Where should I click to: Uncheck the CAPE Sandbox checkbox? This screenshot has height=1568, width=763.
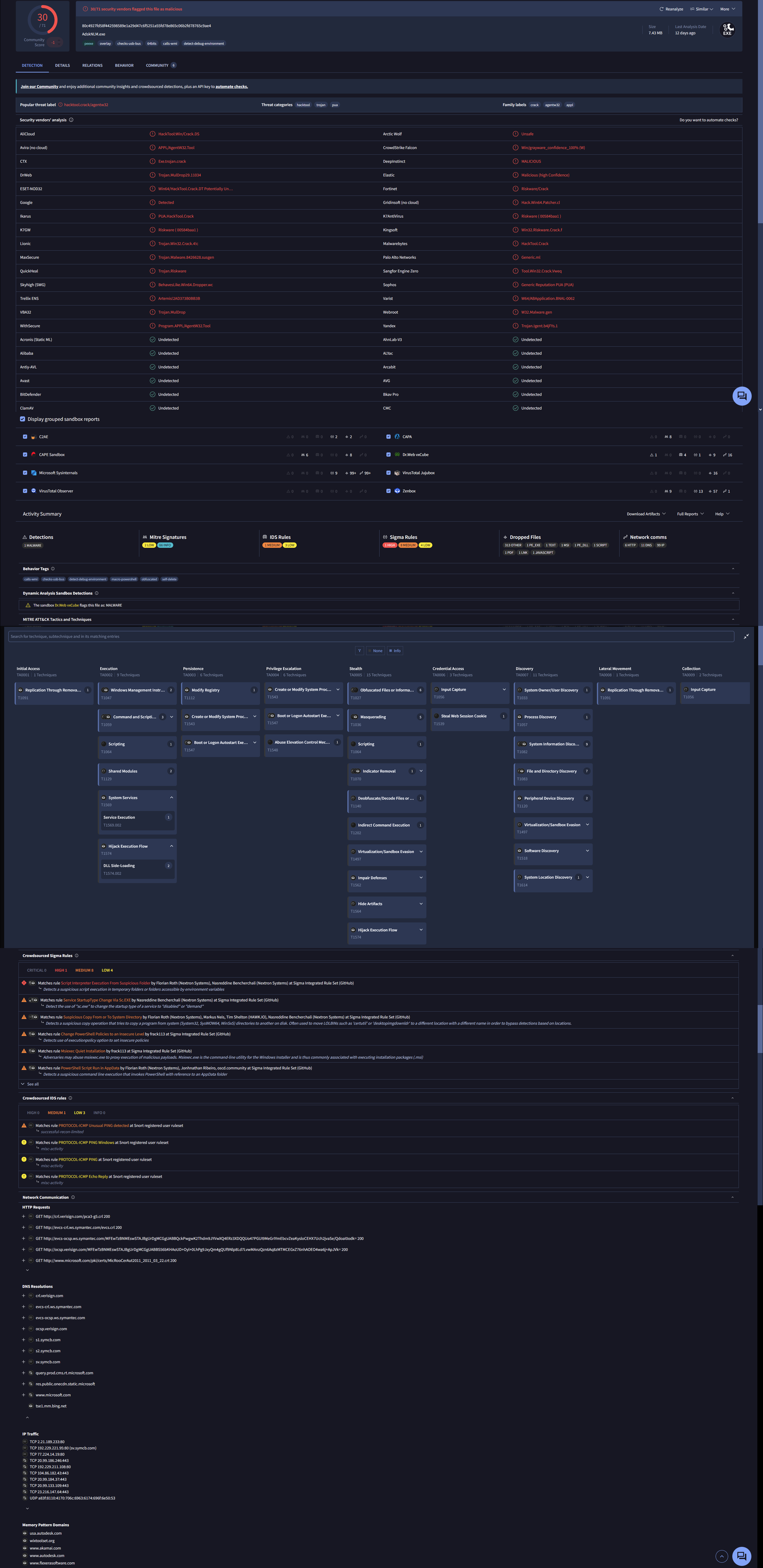click(x=25, y=455)
